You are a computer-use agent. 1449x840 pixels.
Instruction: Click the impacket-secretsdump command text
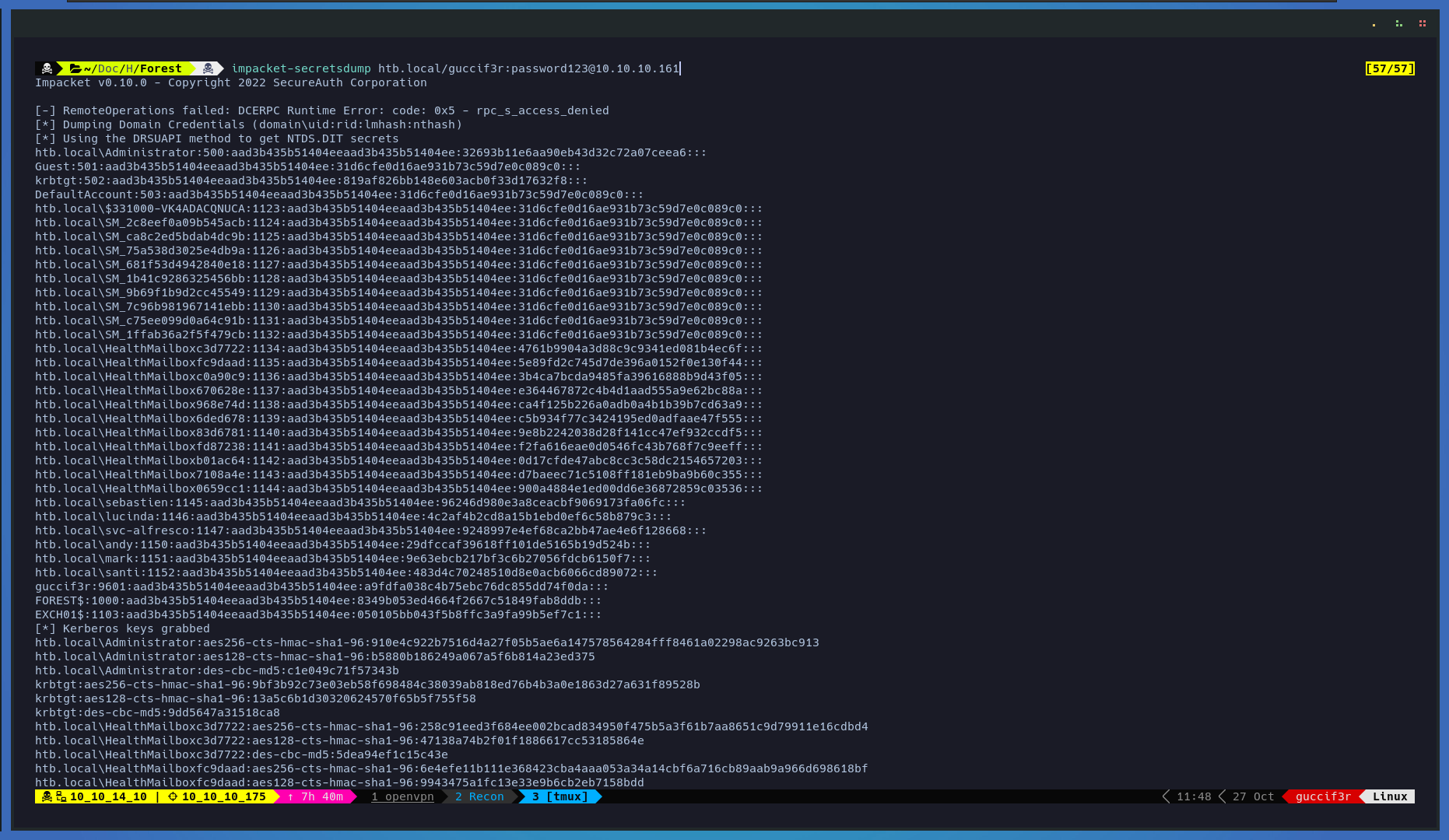click(x=301, y=68)
